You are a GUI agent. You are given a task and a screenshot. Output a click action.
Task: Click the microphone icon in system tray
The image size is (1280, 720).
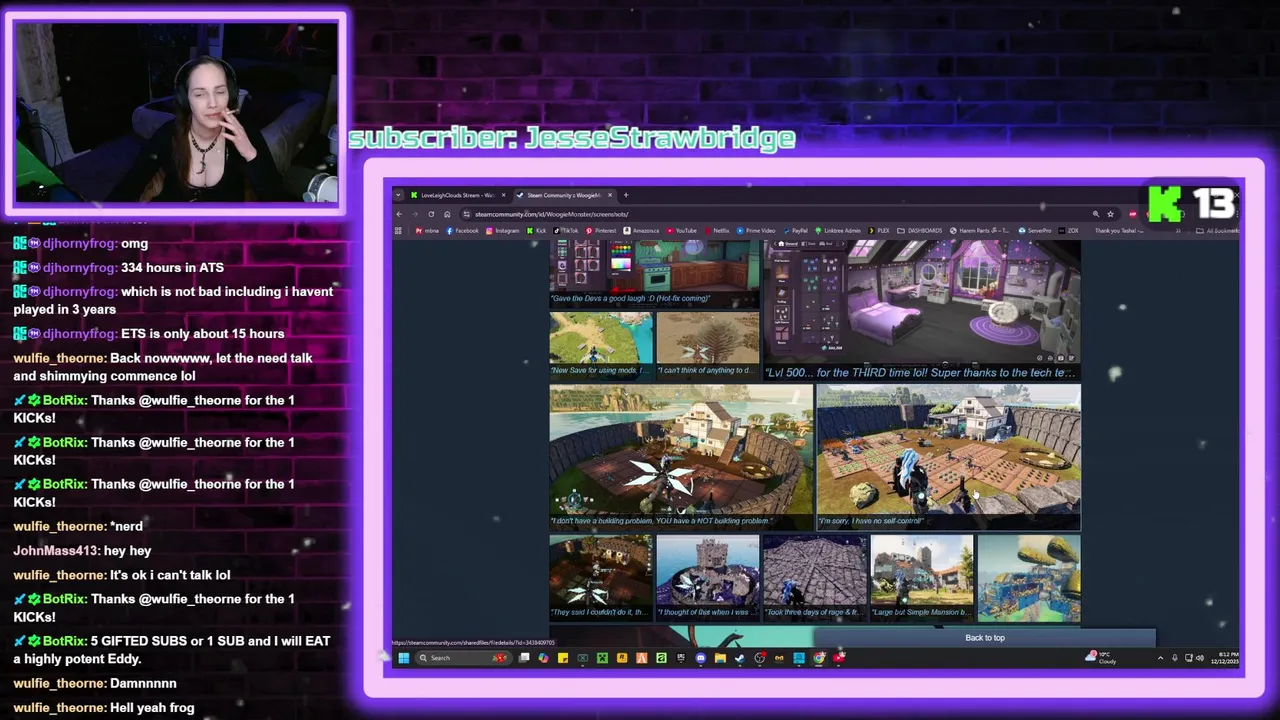point(1175,658)
